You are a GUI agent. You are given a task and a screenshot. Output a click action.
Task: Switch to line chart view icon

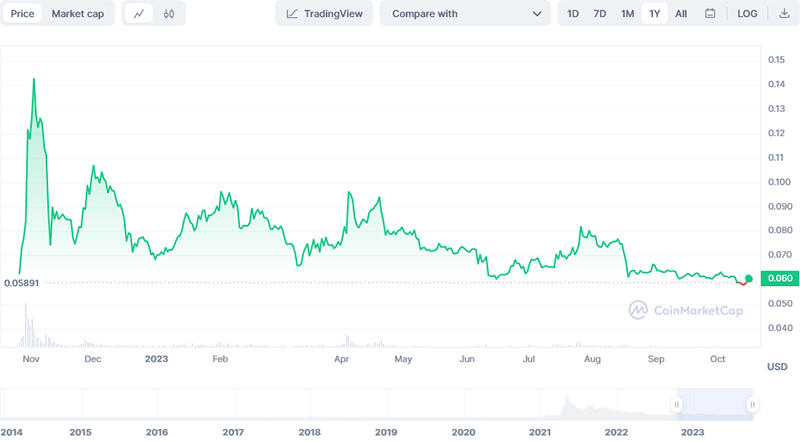click(139, 14)
